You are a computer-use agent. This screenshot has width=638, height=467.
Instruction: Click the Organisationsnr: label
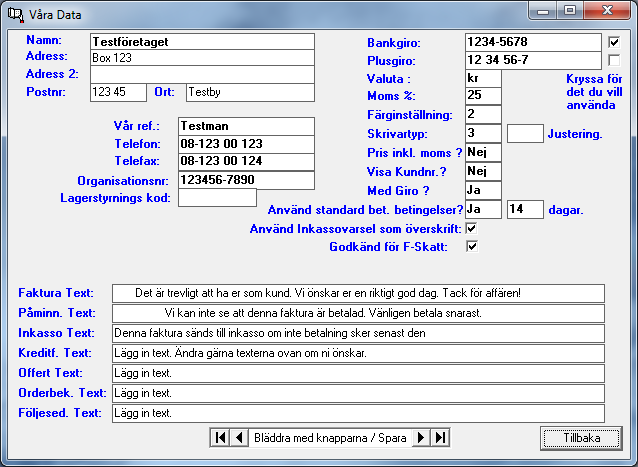pos(123,181)
